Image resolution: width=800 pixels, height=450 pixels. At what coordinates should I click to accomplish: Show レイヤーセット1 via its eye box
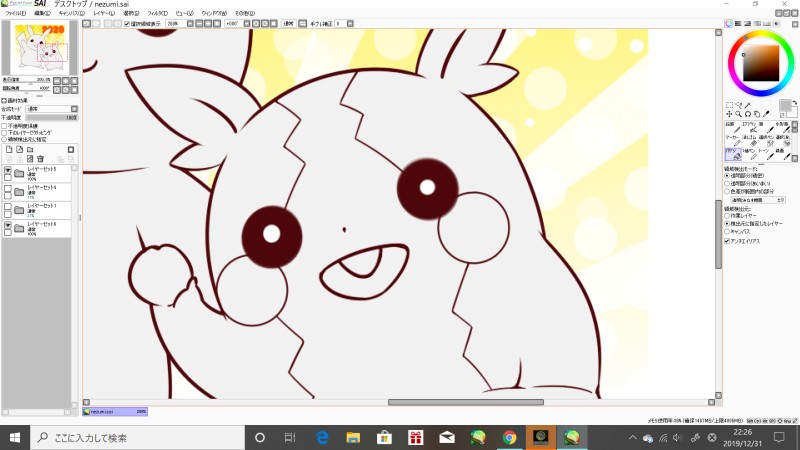click(x=8, y=206)
